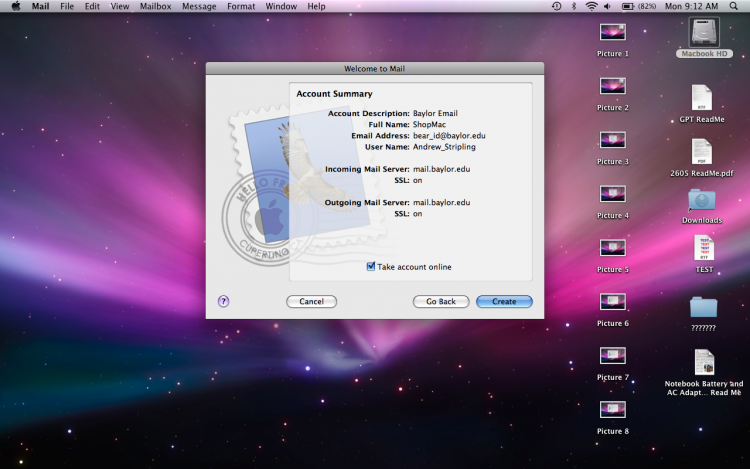This screenshot has height=469, width=750.
Task: Click the clock showing Mon 9:12 AM
Action: (x=691, y=6)
